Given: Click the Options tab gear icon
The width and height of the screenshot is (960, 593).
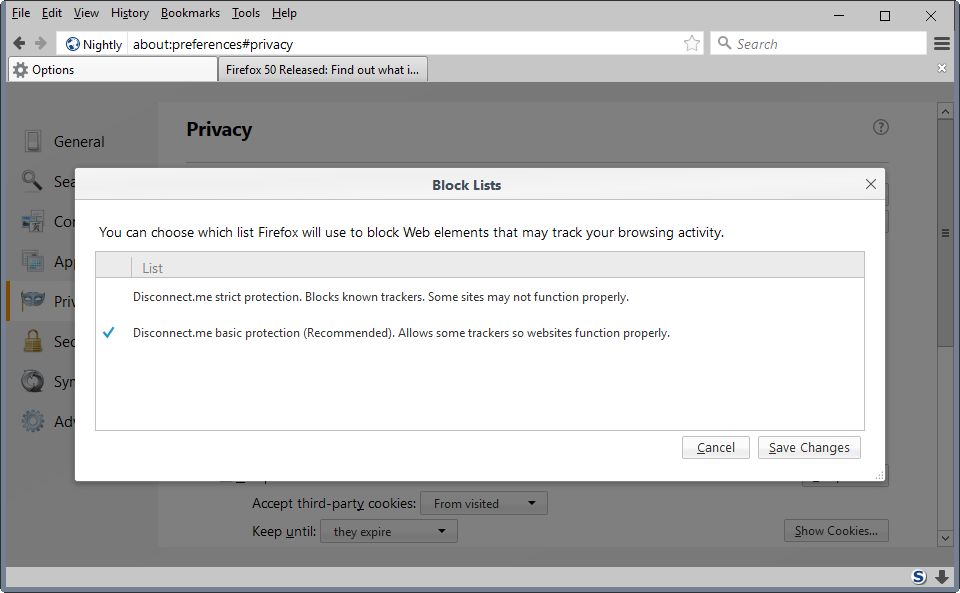Looking at the screenshot, I should point(20,70).
